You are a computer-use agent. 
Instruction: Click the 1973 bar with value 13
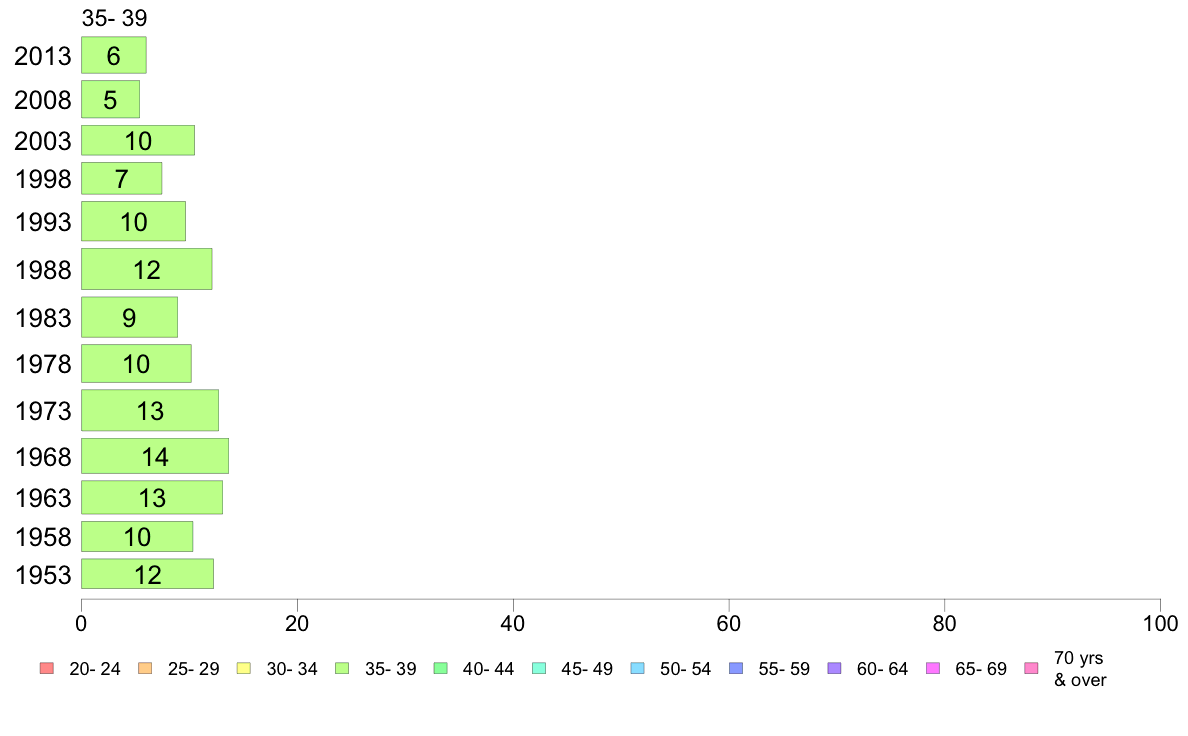(150, 411)
